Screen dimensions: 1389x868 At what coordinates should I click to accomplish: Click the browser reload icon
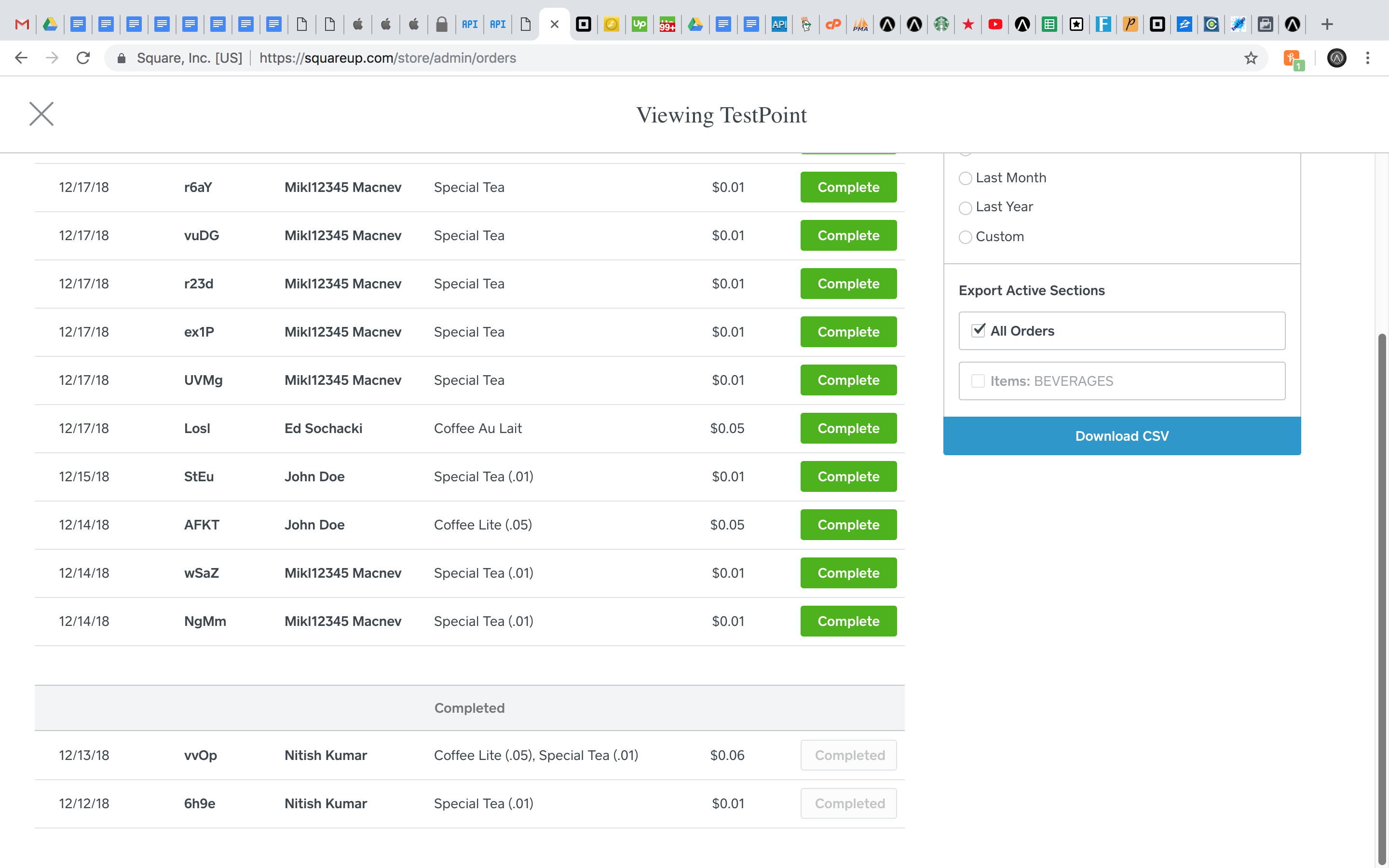pyautogui.click(x=83, y=58)
